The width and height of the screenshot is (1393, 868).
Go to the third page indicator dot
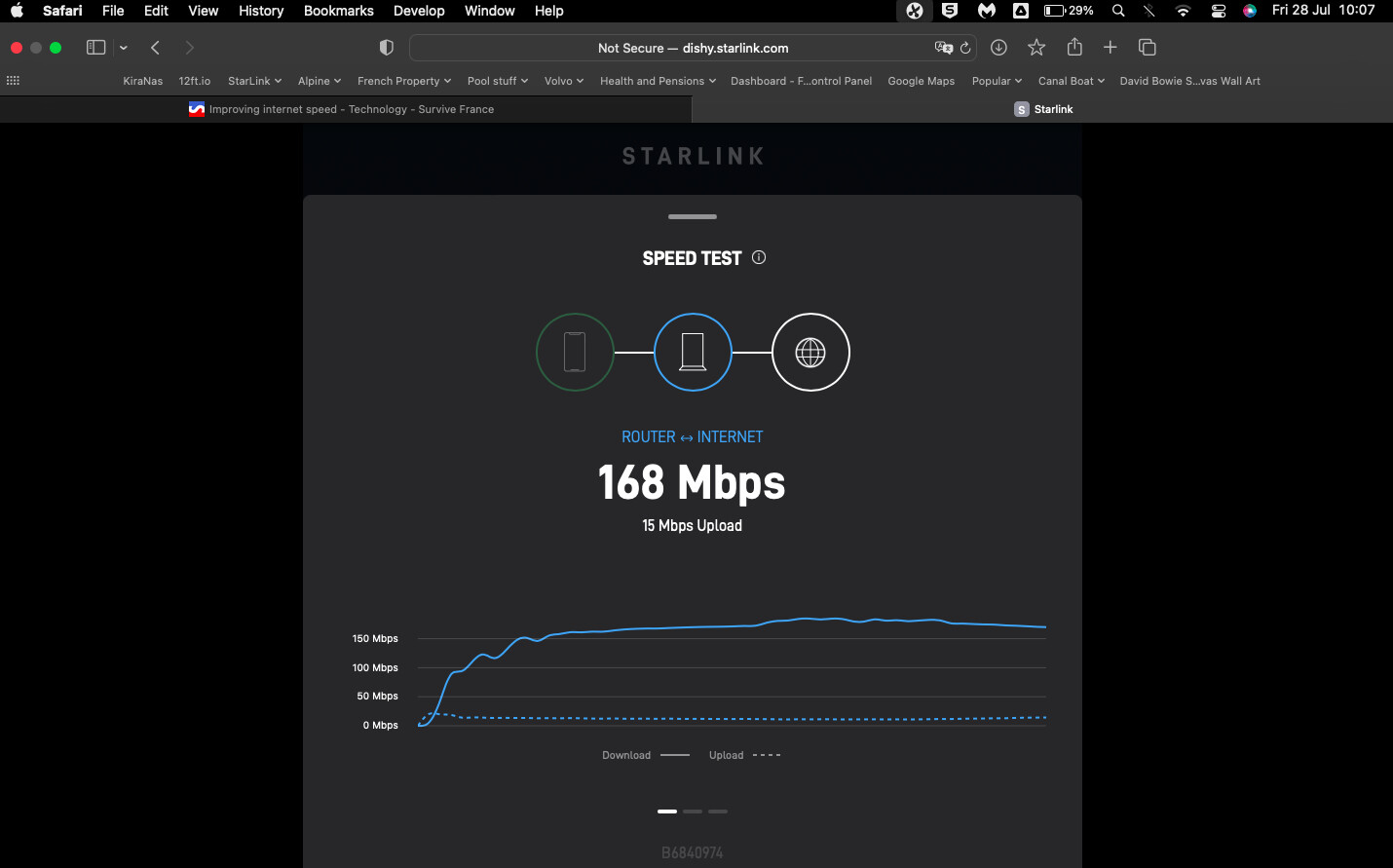(x=718, y=811)
